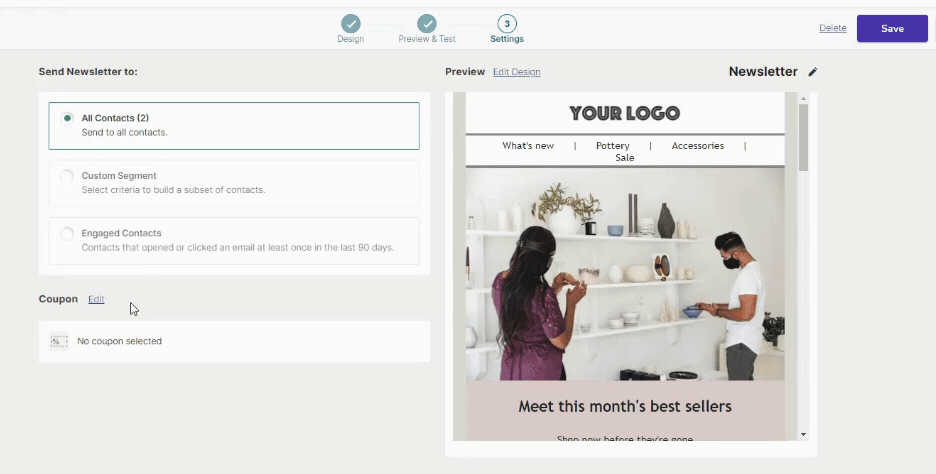
Task: Click the Pottery link in preview
Action: click(612, 146)
